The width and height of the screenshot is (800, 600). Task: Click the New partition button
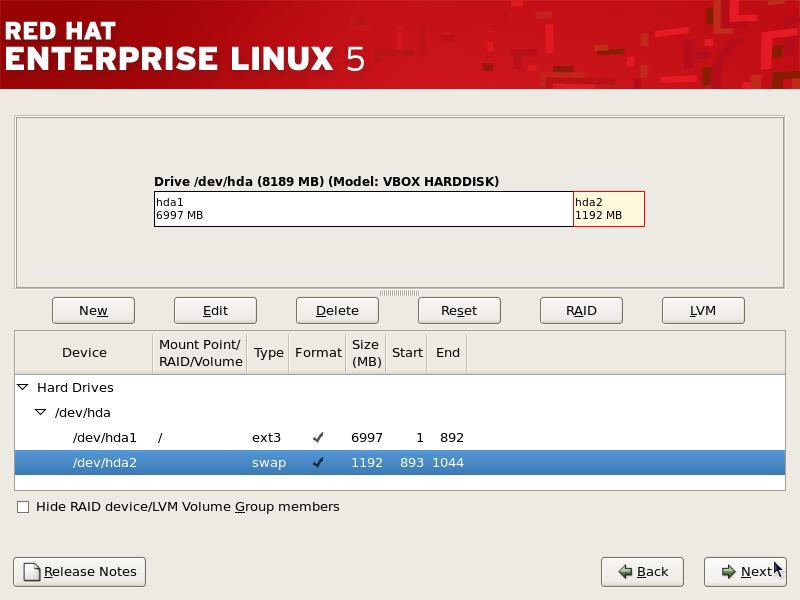(x=93, y=311)
